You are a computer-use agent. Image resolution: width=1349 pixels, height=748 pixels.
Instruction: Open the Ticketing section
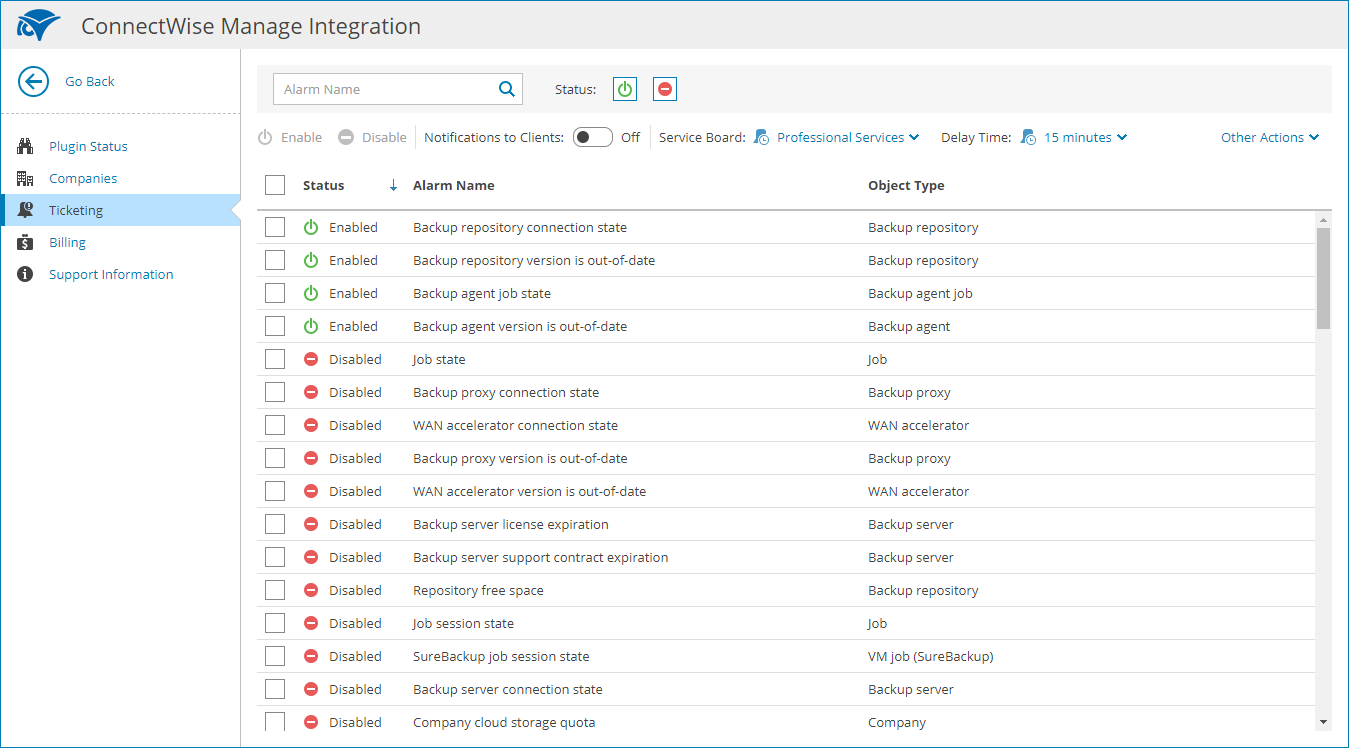tap(76, 210)
